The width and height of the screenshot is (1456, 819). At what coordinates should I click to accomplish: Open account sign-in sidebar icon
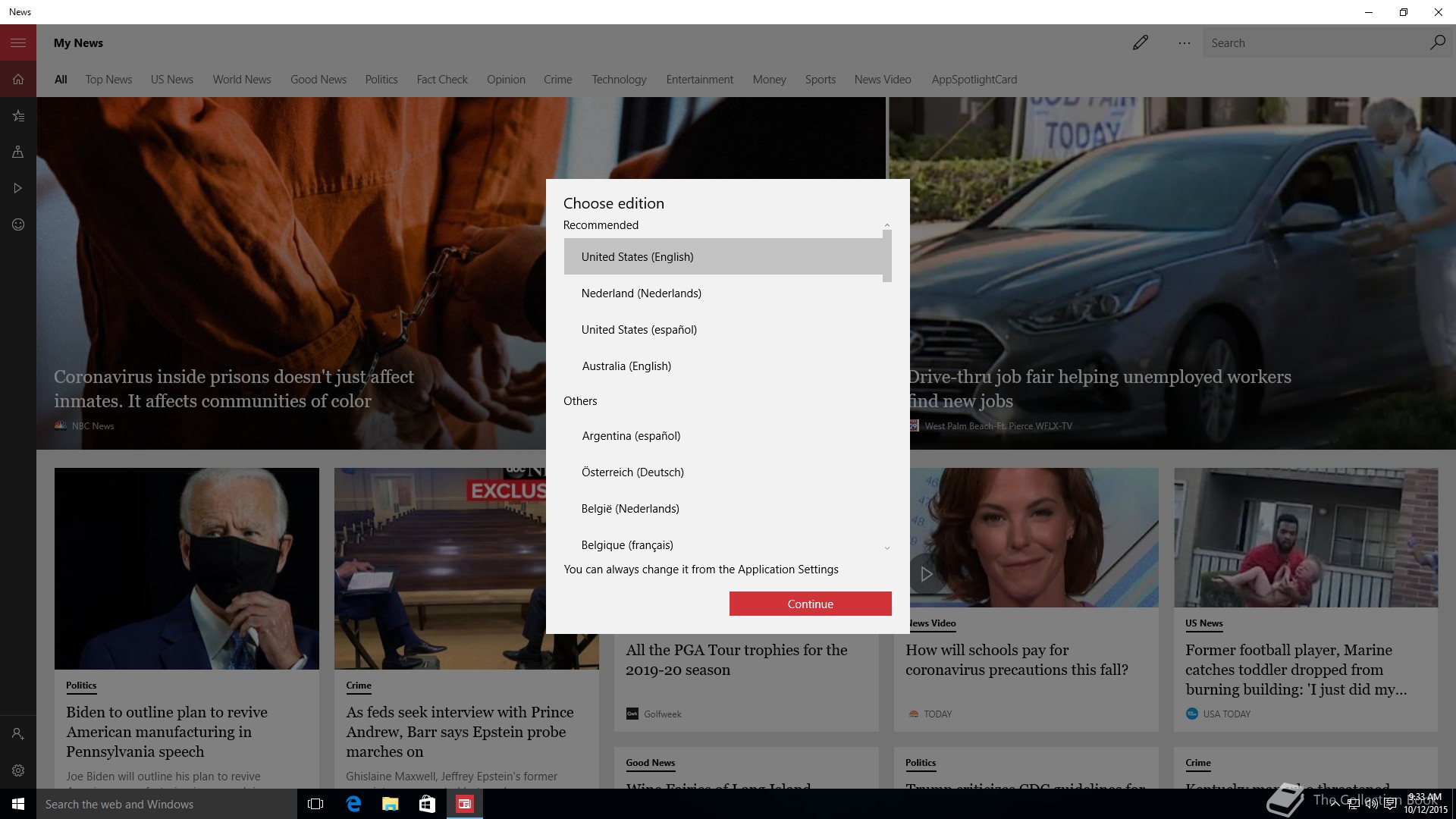point(18,734)
